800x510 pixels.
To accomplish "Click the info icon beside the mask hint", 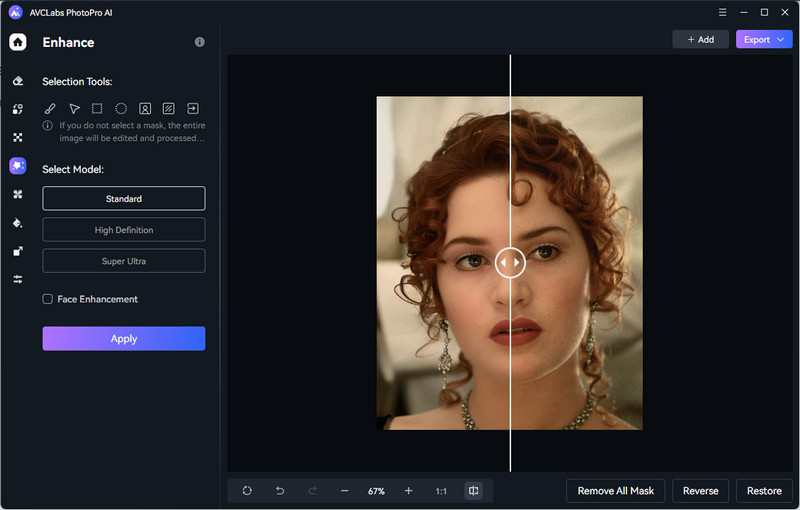I will pyautogui.click(x=47, y=125).
